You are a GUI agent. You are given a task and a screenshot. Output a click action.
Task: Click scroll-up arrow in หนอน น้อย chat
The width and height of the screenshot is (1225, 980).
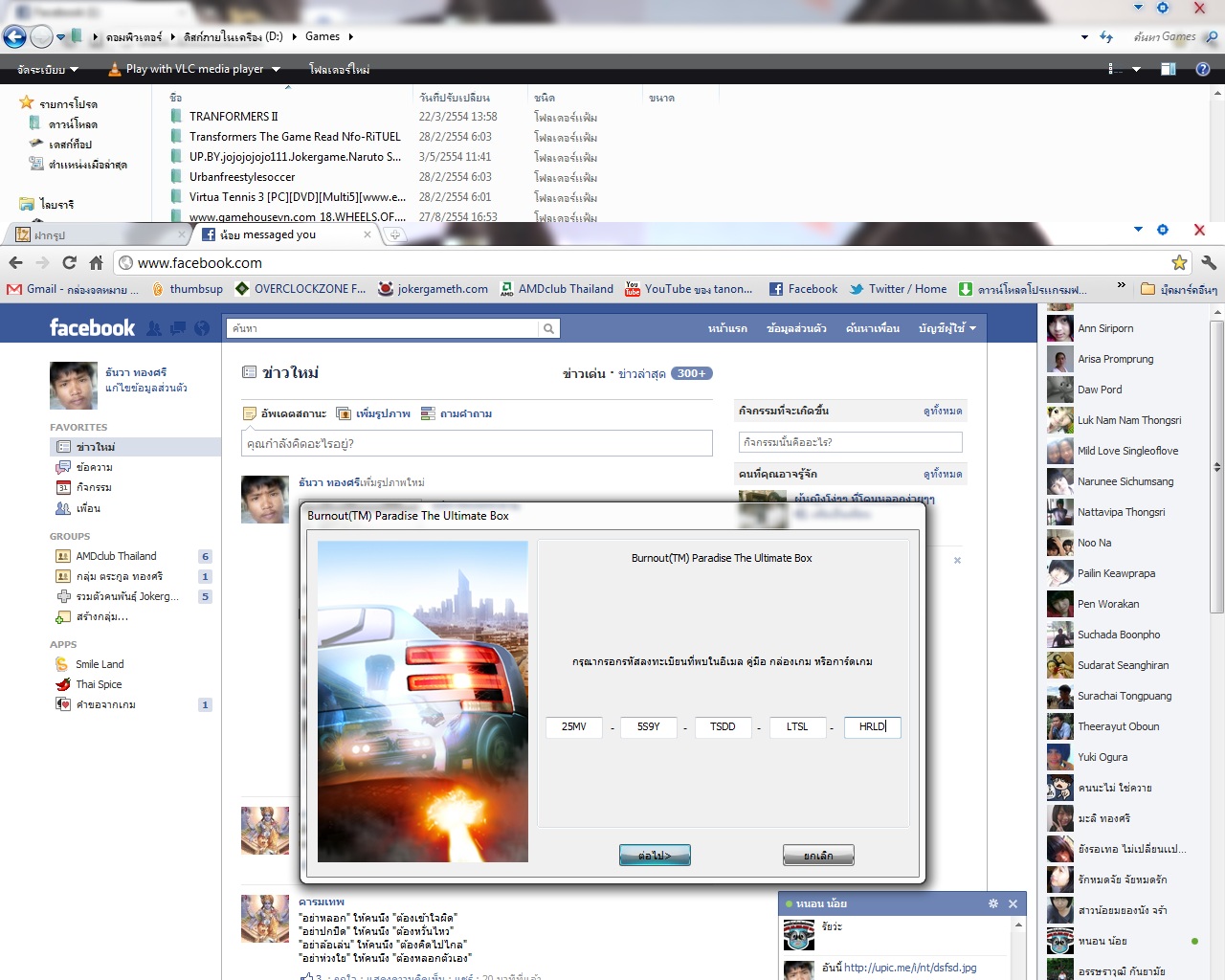(1018, 924)
